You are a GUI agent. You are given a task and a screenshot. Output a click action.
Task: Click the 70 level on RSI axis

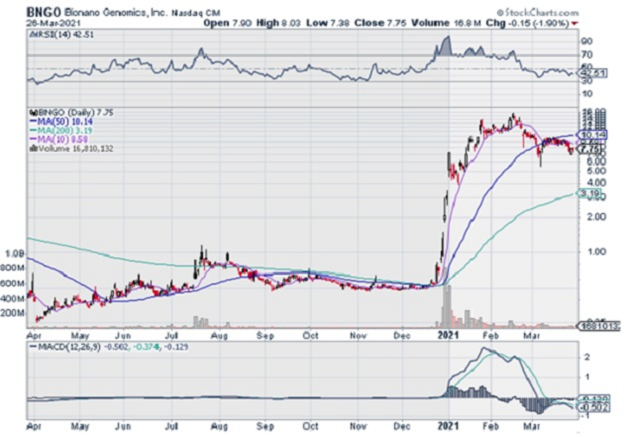(587, 55)
